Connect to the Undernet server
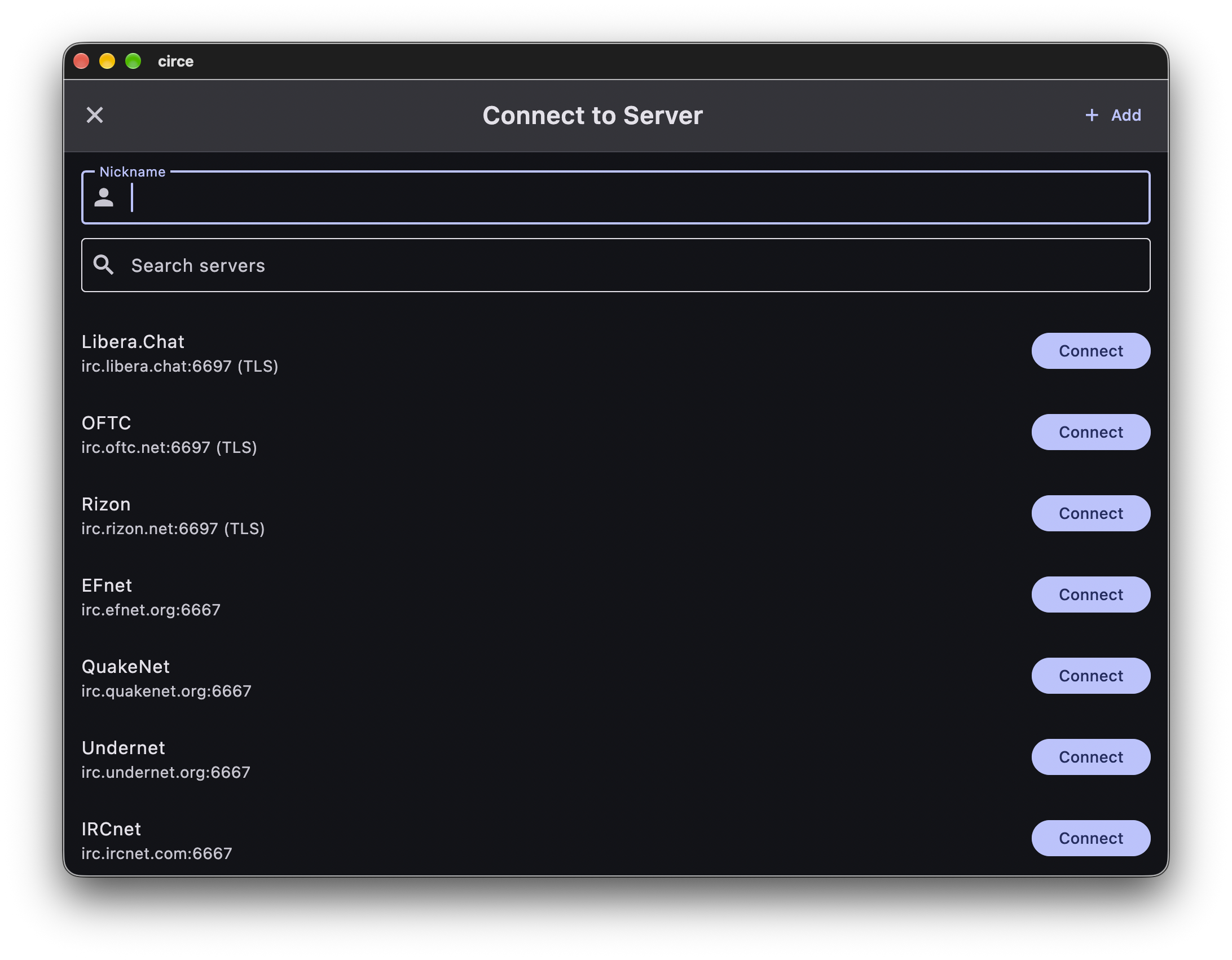 1090,757
